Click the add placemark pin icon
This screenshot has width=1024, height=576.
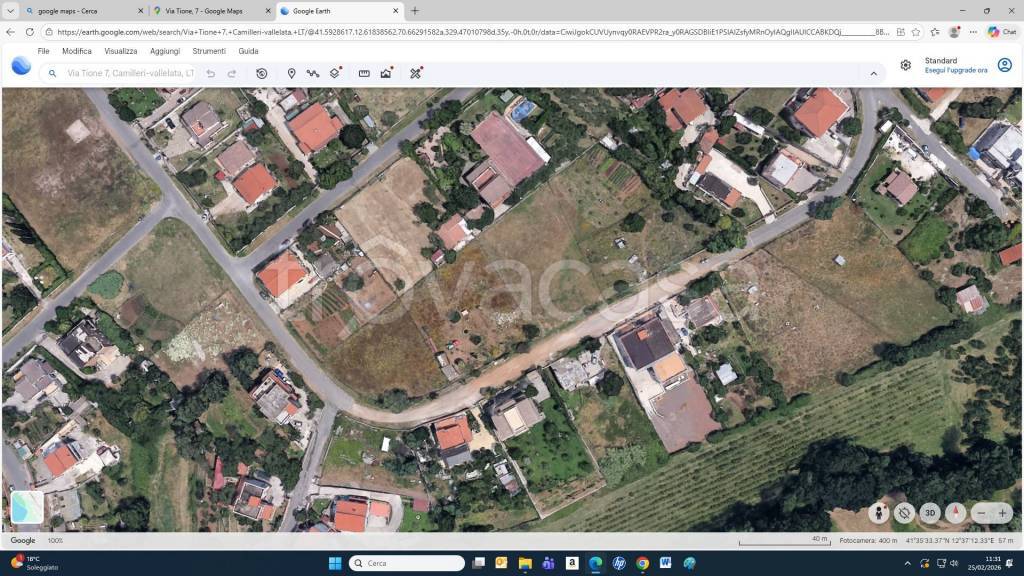(291, 73)
